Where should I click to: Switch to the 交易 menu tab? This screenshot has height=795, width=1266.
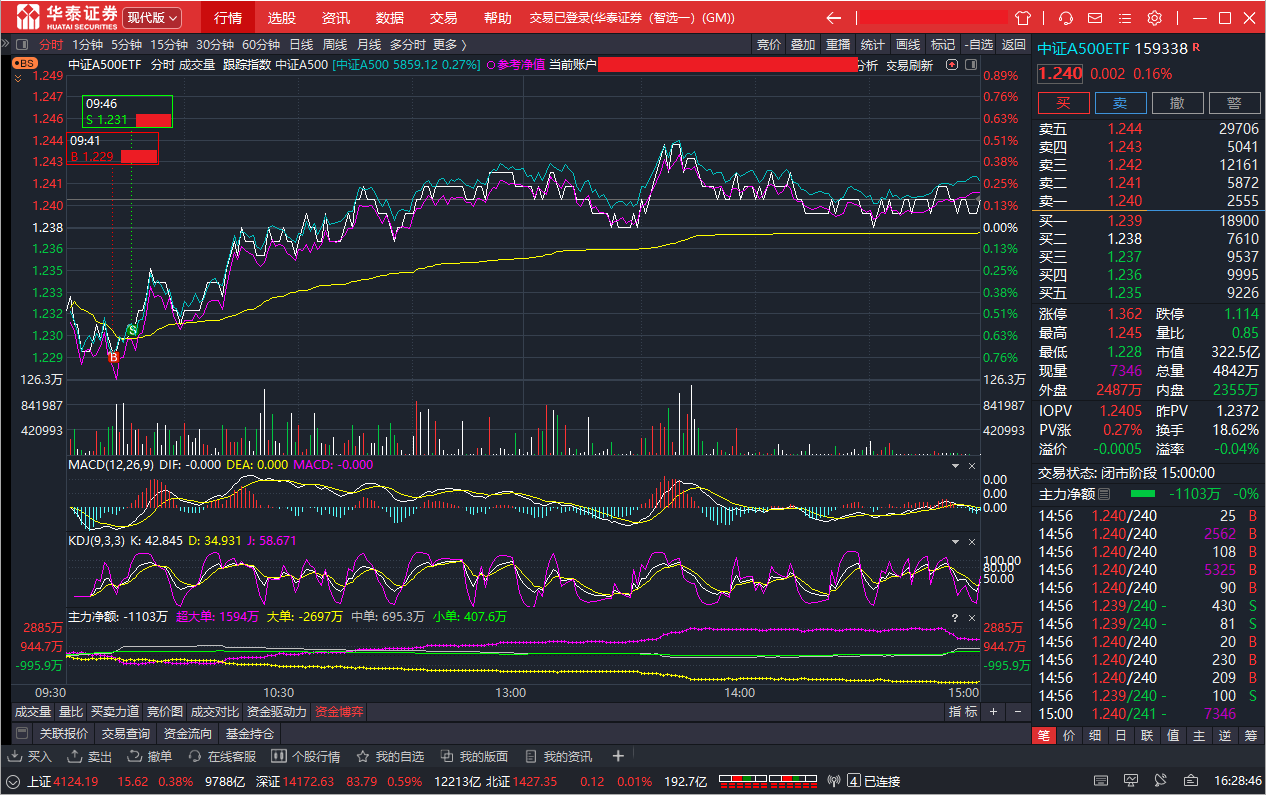pyautogui.click(x=443, y=18)
